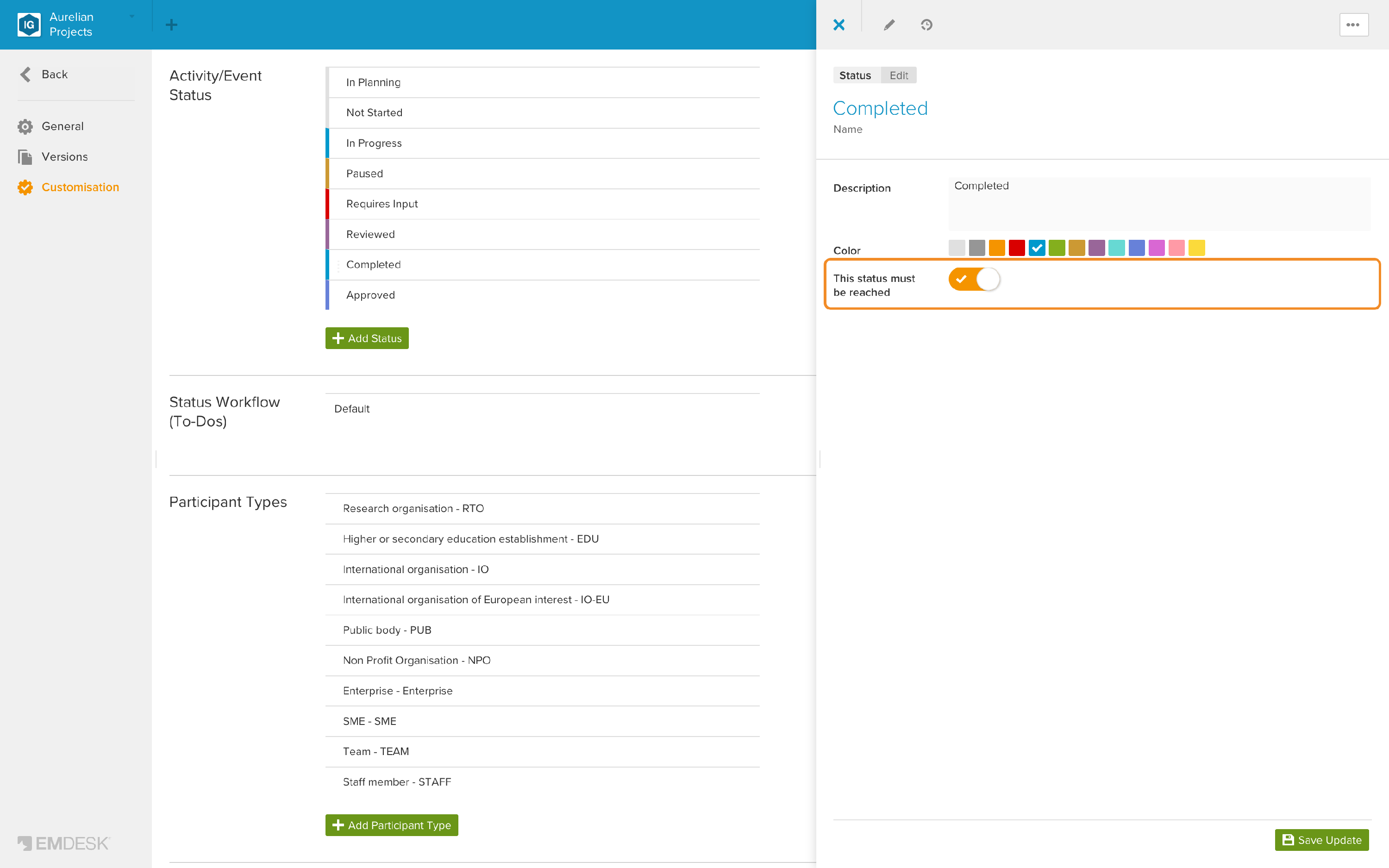
Task: Click the Save Update button
Action: (x=1322, y=840)
